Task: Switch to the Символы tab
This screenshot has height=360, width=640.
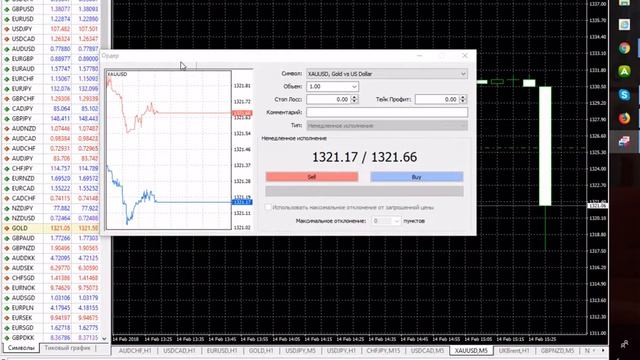Action: coord(21,348)
